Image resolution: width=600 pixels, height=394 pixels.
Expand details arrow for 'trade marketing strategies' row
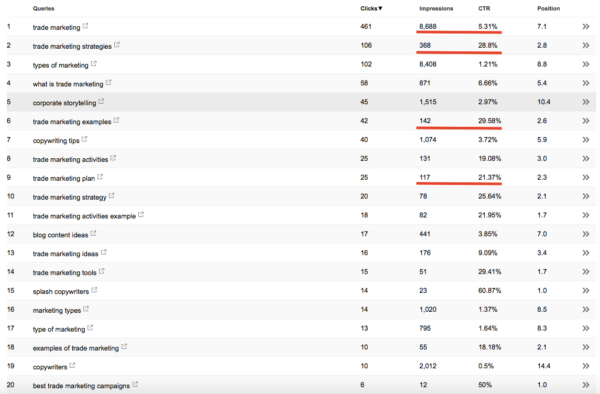click(586, 45)
